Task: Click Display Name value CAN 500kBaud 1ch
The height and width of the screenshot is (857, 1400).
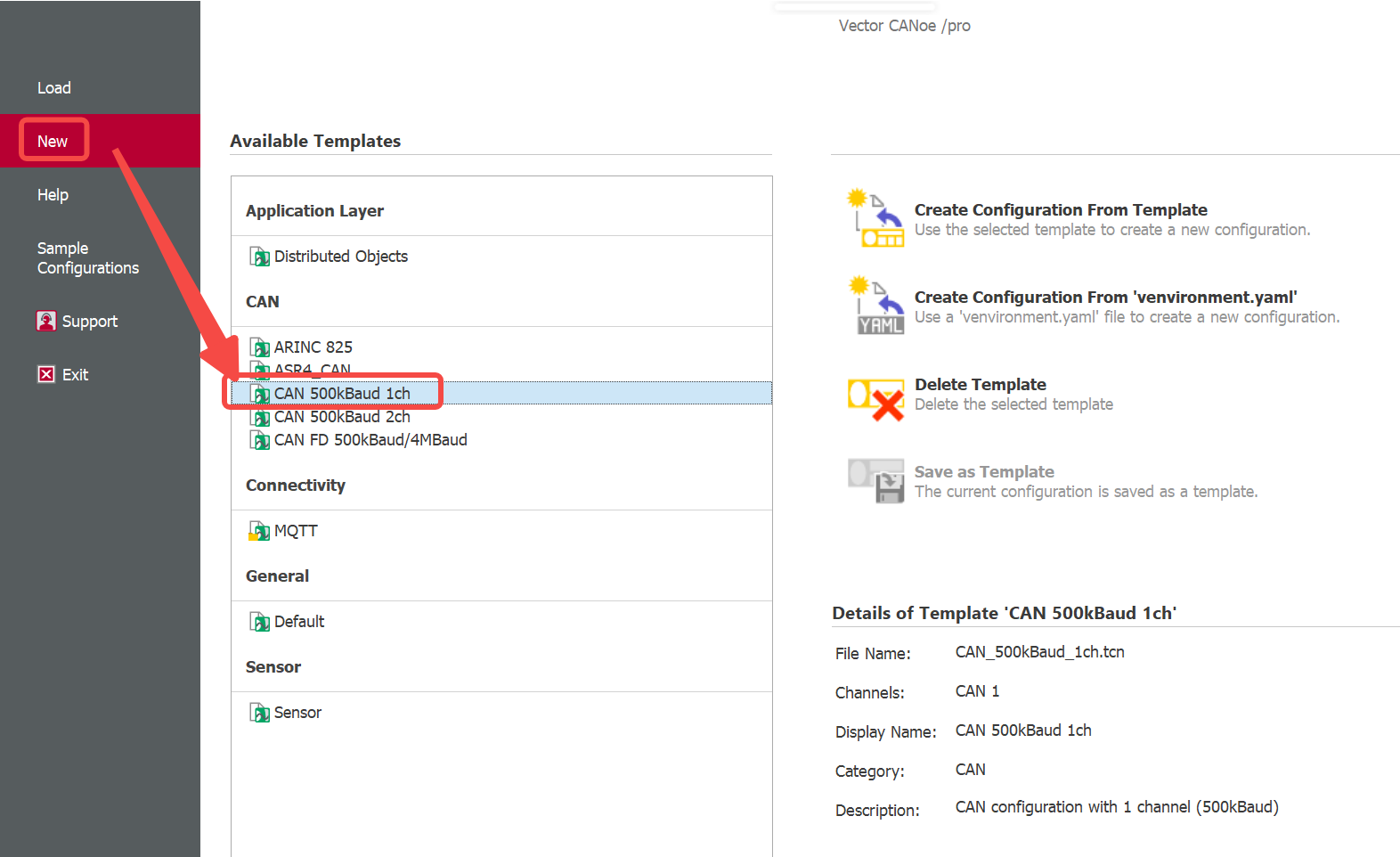Action: tap(1023, 730)
